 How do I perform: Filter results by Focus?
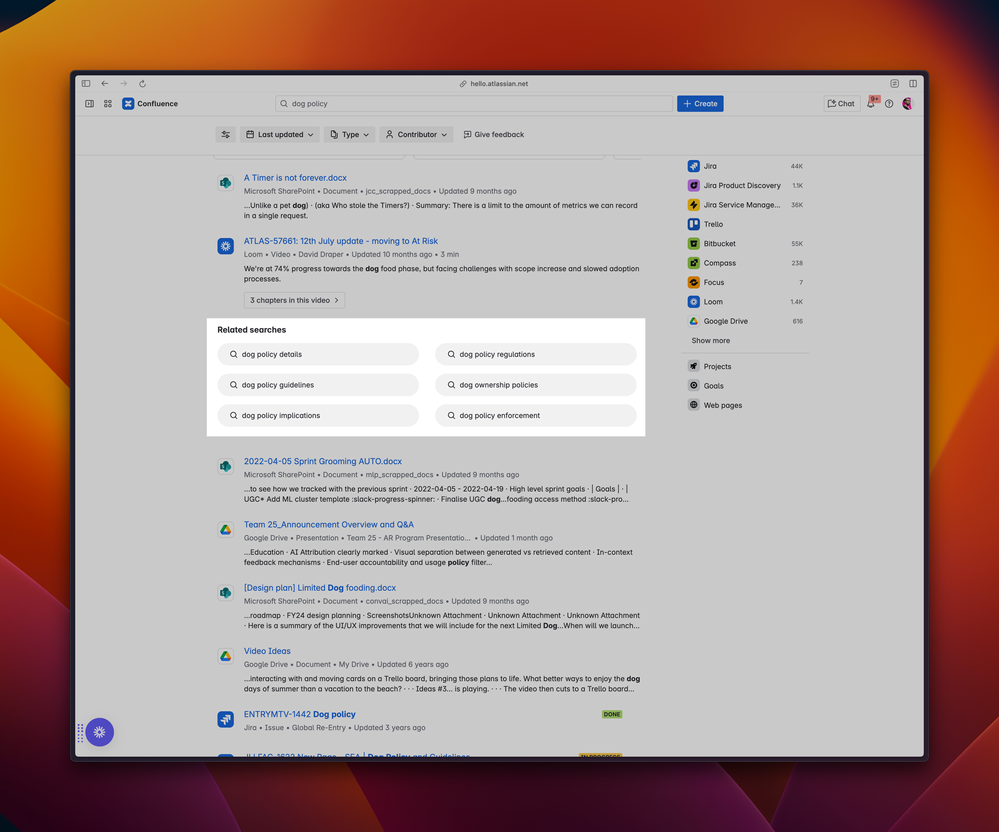point(745,282)
